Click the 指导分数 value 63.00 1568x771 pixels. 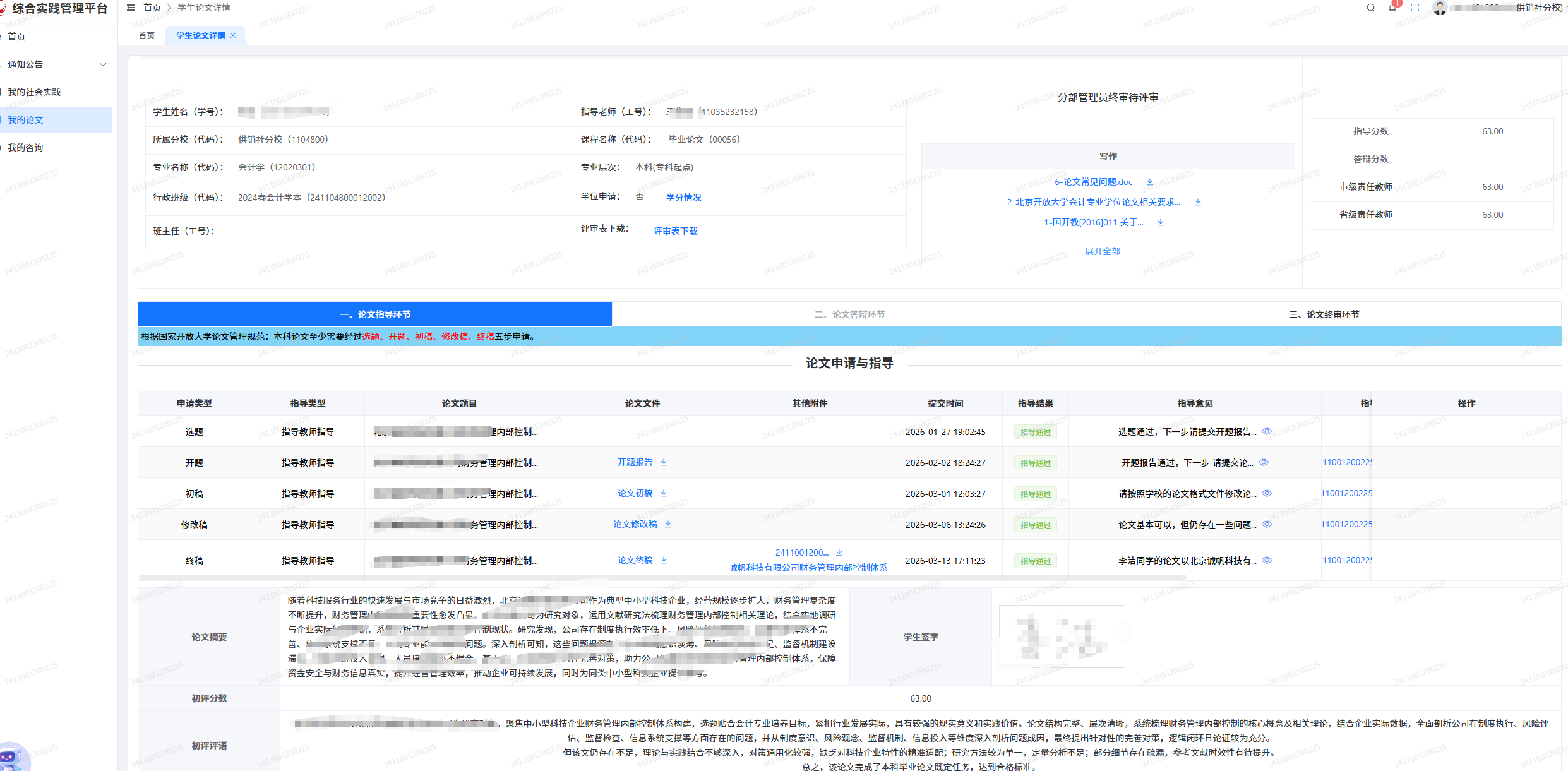[x=1493, y=131]
